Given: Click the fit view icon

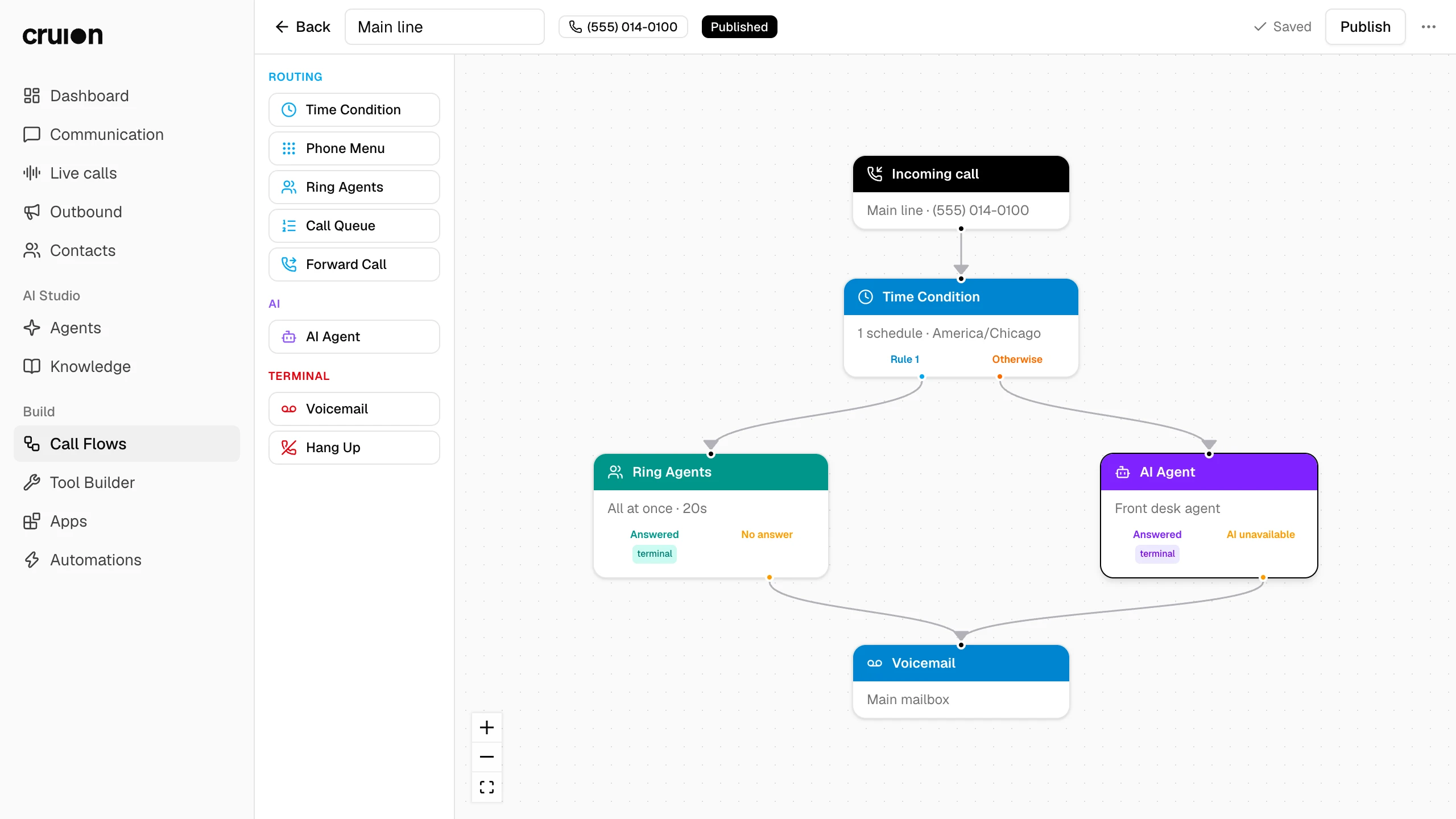Looking at the screenshot, I should point(487,787).
